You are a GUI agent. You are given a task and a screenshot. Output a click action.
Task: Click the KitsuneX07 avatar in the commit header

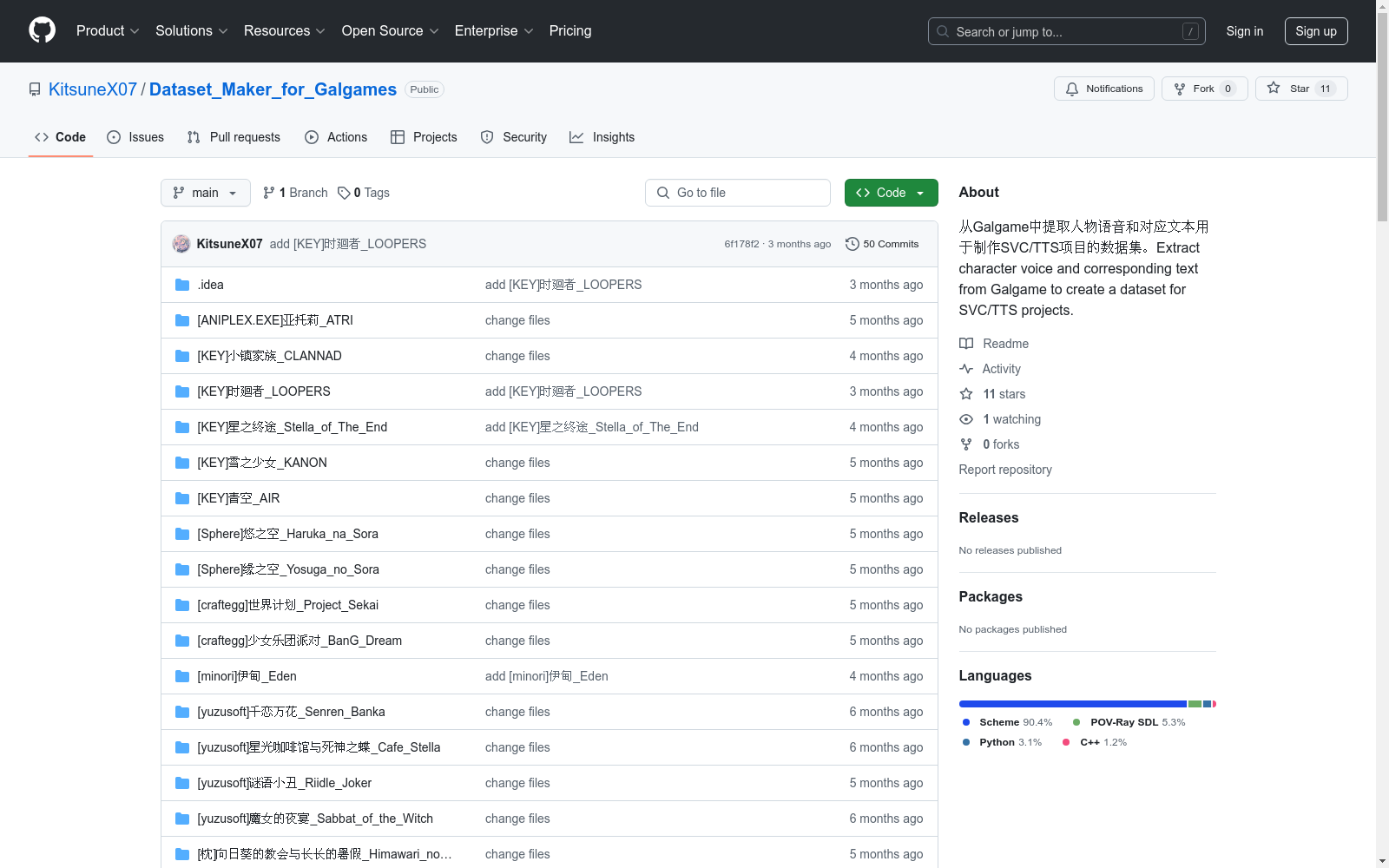click(181, 244)
